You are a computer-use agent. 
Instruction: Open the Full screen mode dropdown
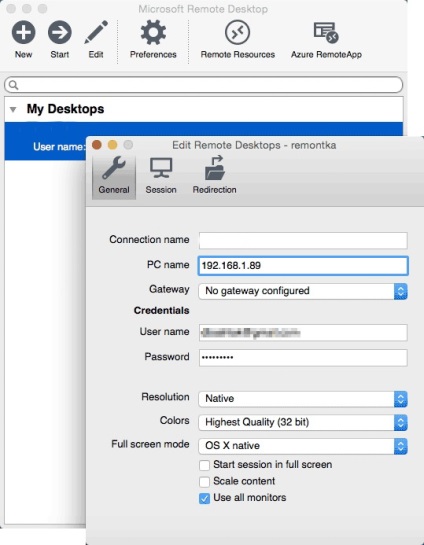click(x=303, y=446)
